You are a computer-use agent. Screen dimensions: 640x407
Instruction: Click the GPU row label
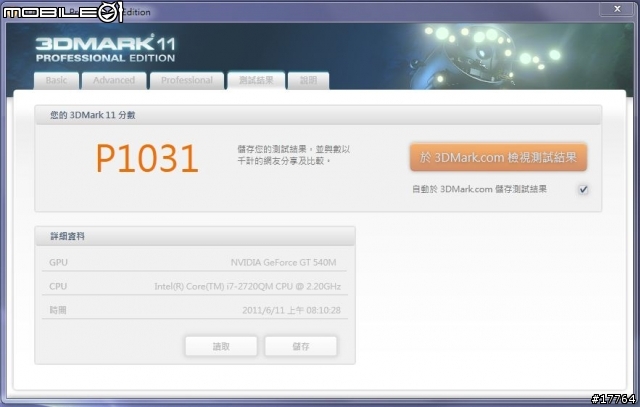point(58,262)
